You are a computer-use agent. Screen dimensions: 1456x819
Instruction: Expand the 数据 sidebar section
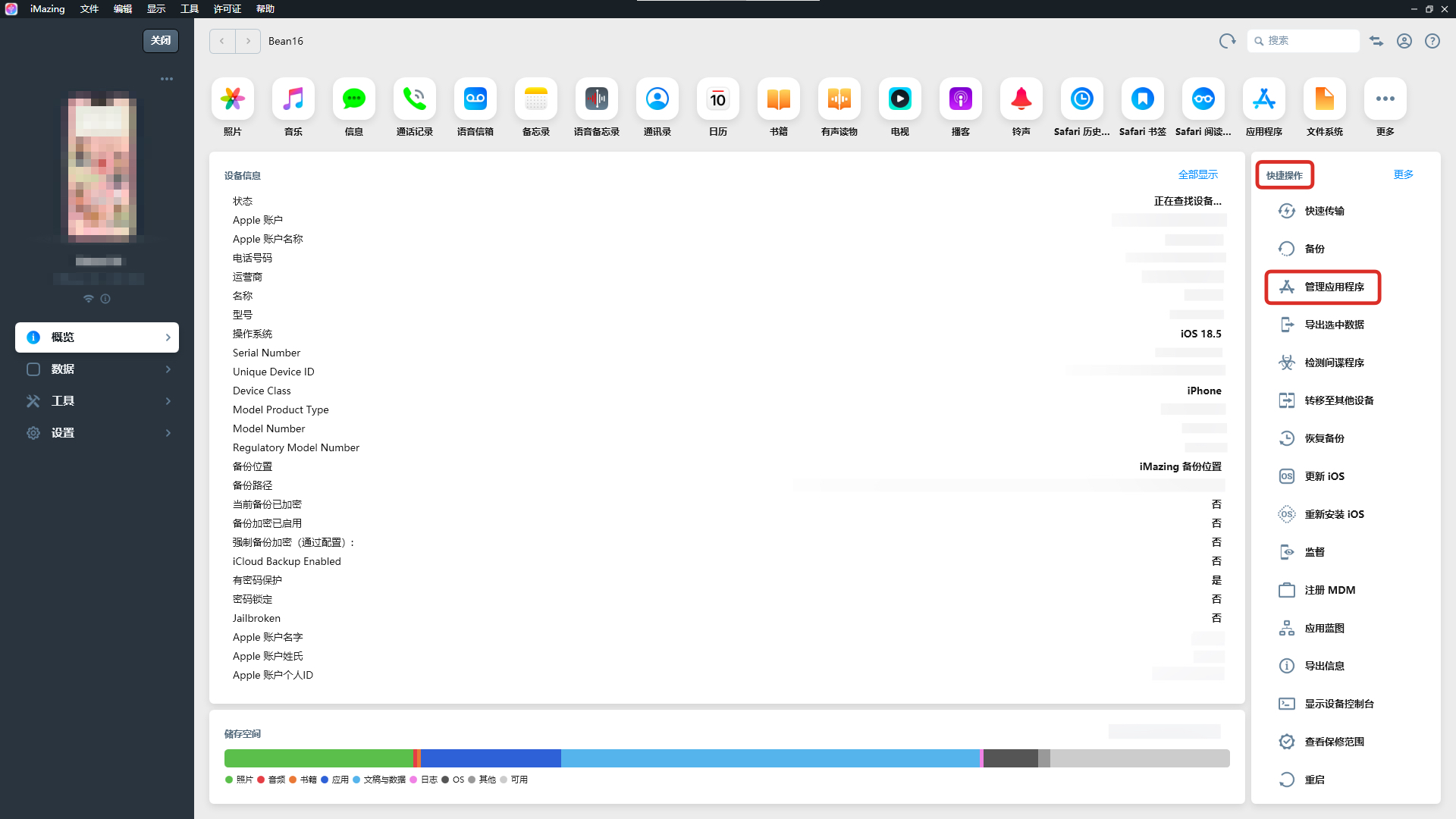[97, 369]
